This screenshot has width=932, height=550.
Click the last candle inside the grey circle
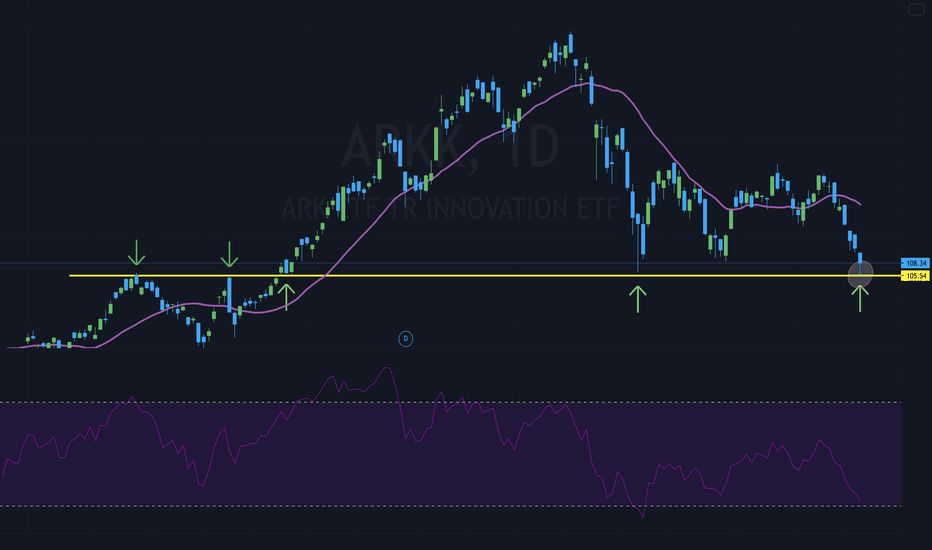[860, 263]
